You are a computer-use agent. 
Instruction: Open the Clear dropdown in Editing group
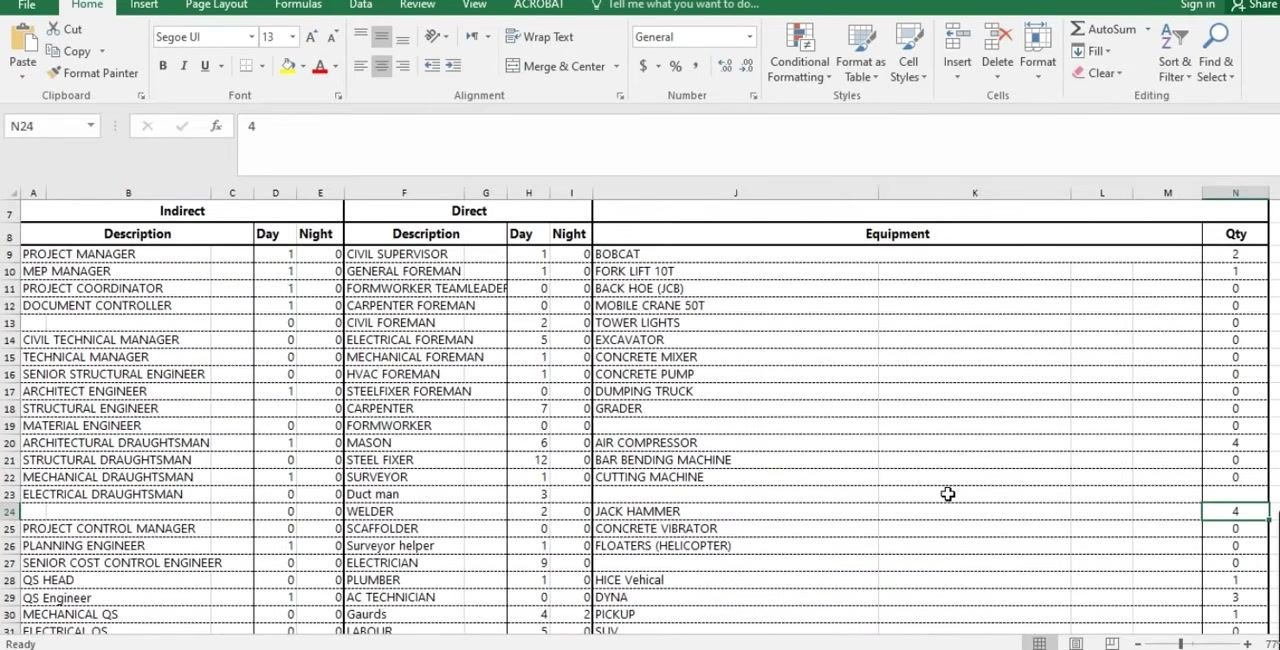click(1097, 73)
